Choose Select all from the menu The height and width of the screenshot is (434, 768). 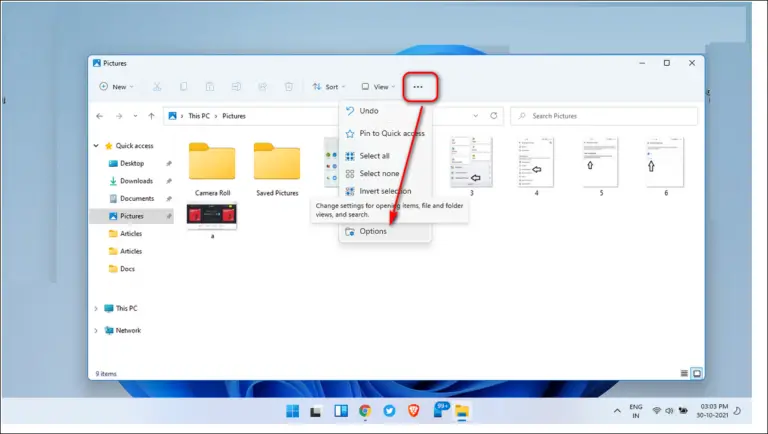pyautogui.click(x=385, y=156)
